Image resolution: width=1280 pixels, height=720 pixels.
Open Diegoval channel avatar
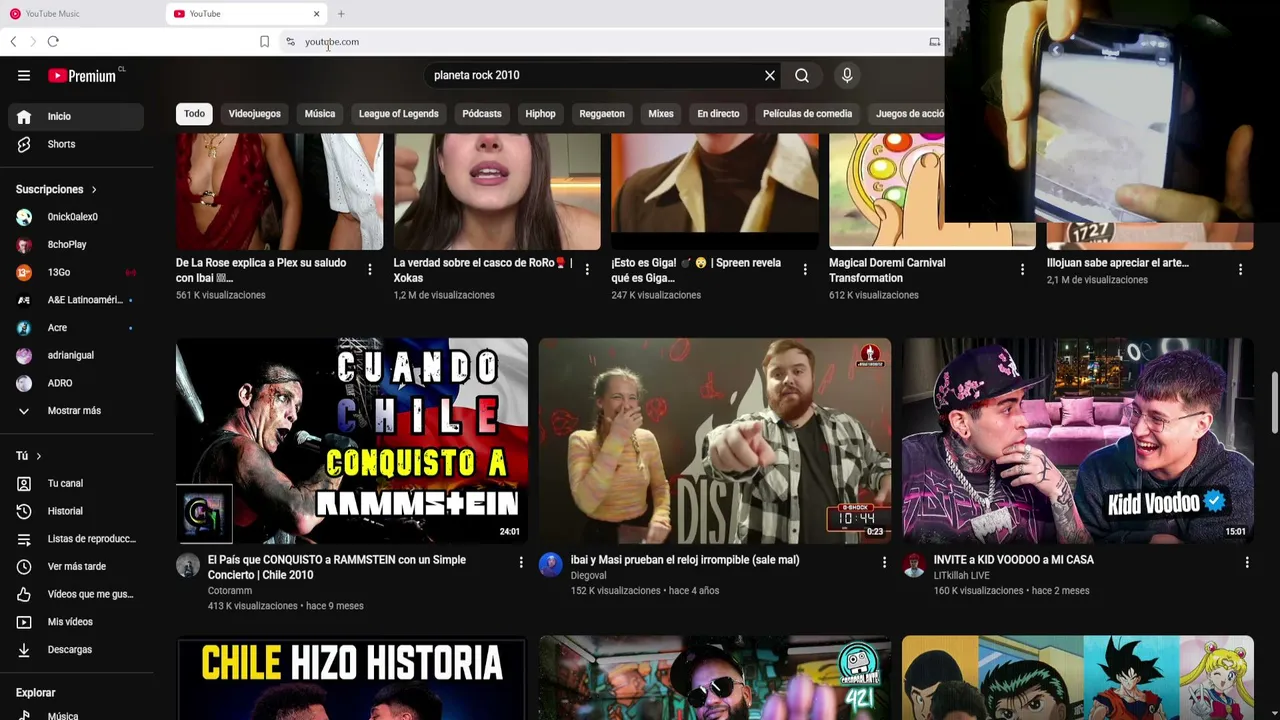(551, 565)
